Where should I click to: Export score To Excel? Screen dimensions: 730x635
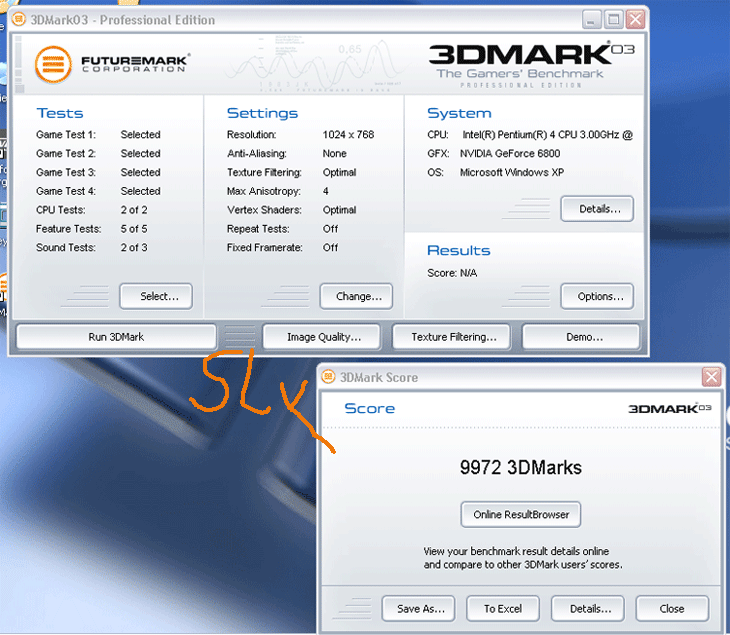(x=503, y=608)
